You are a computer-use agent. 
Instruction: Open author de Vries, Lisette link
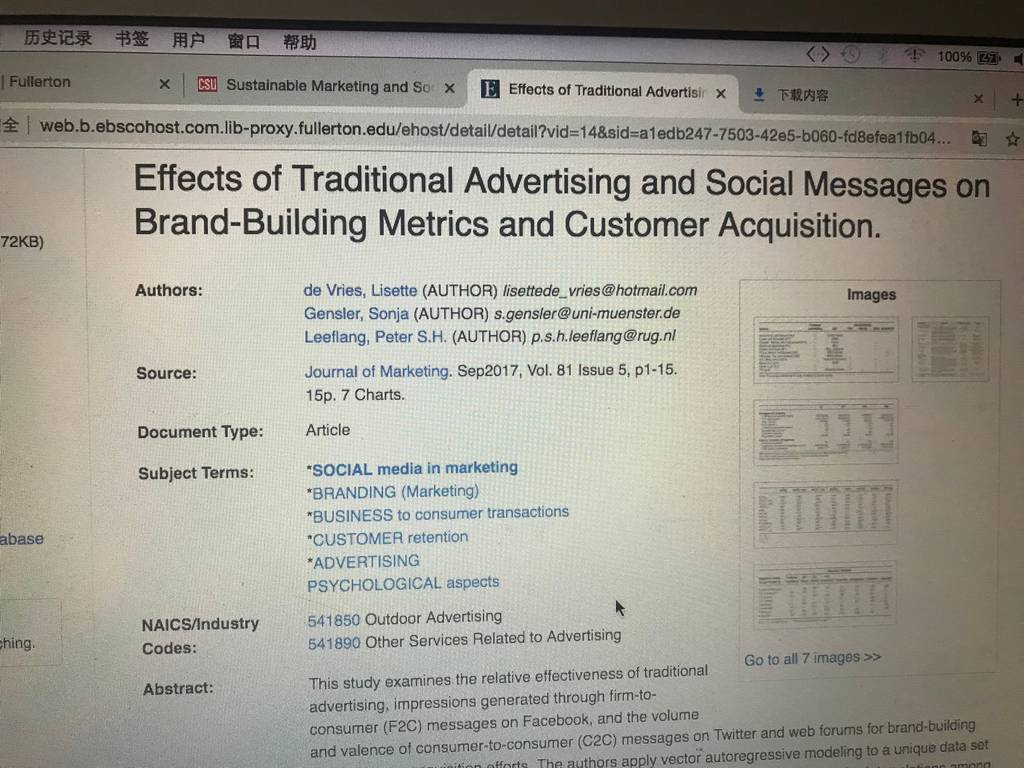click(360, 290)
